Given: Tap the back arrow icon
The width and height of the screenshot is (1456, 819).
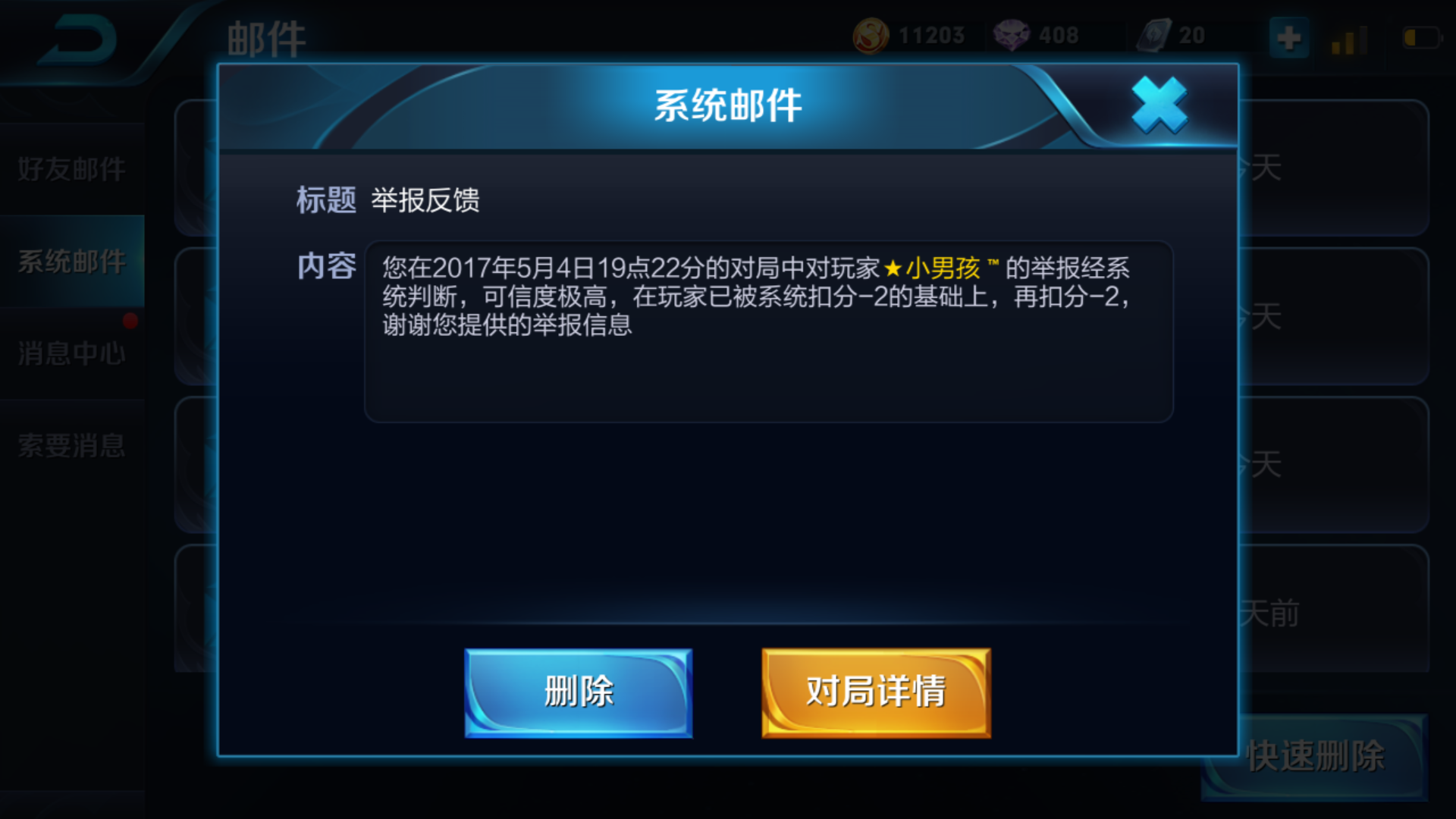Looking at the screenshot, I should point(77,39).
